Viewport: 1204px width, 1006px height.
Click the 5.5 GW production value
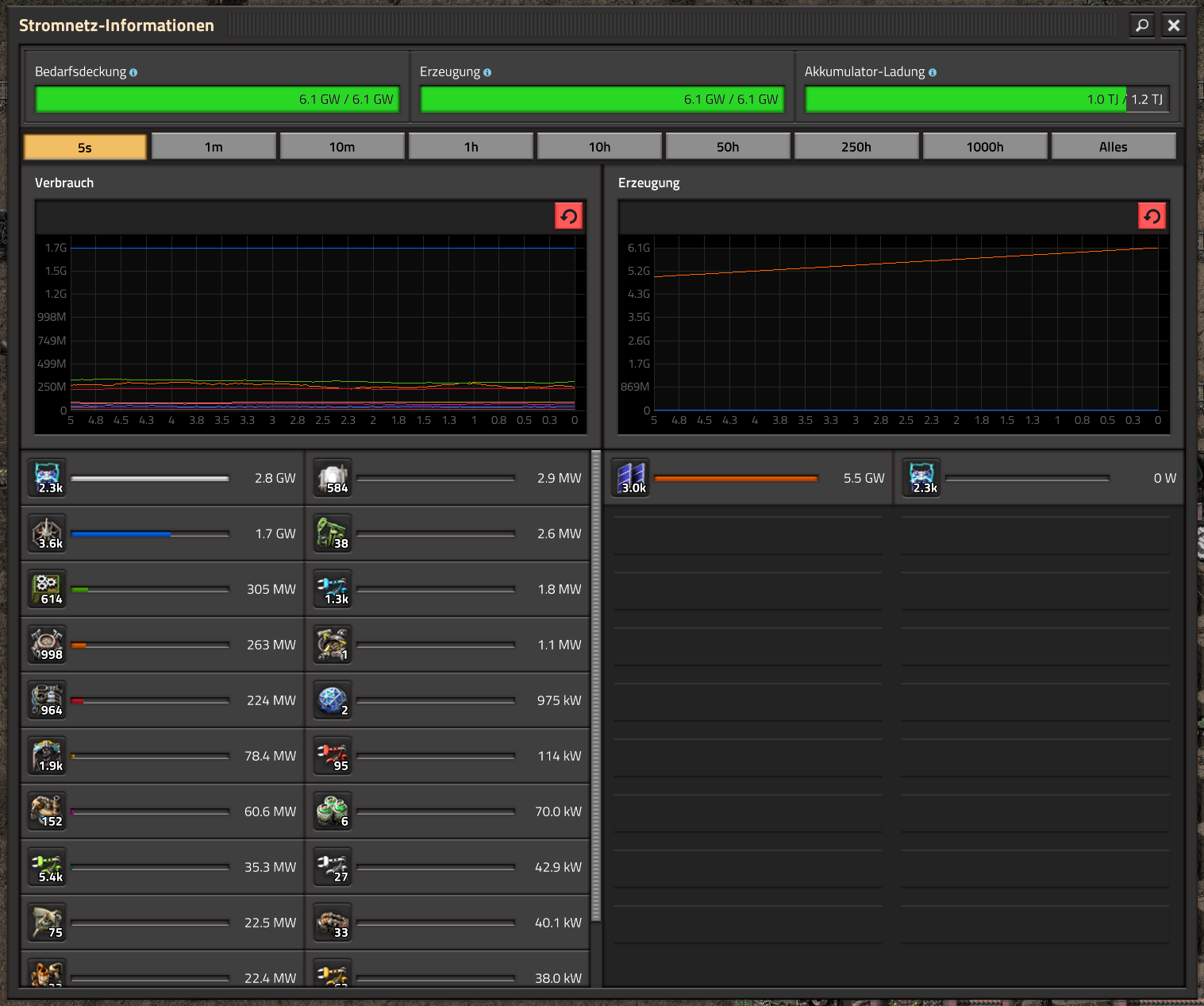pos(864,478)
